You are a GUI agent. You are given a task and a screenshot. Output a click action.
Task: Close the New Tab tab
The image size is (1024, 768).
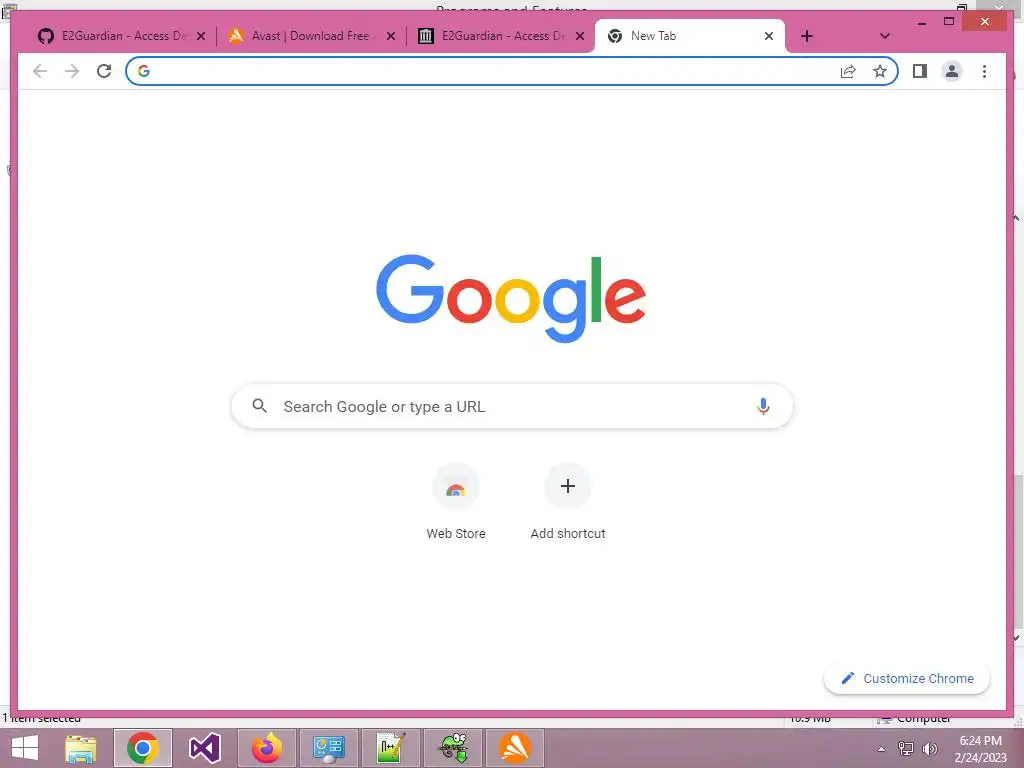click(x=769, y=36)
